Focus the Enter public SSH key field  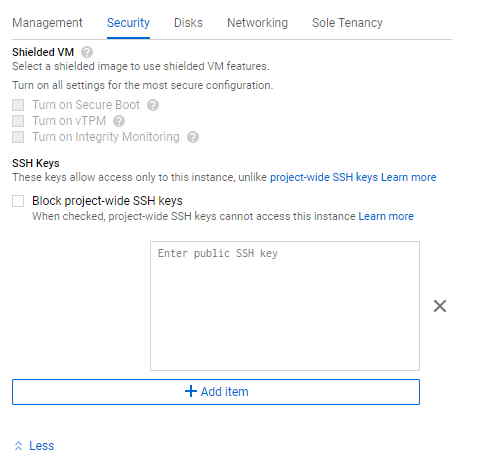pos(285,306)
